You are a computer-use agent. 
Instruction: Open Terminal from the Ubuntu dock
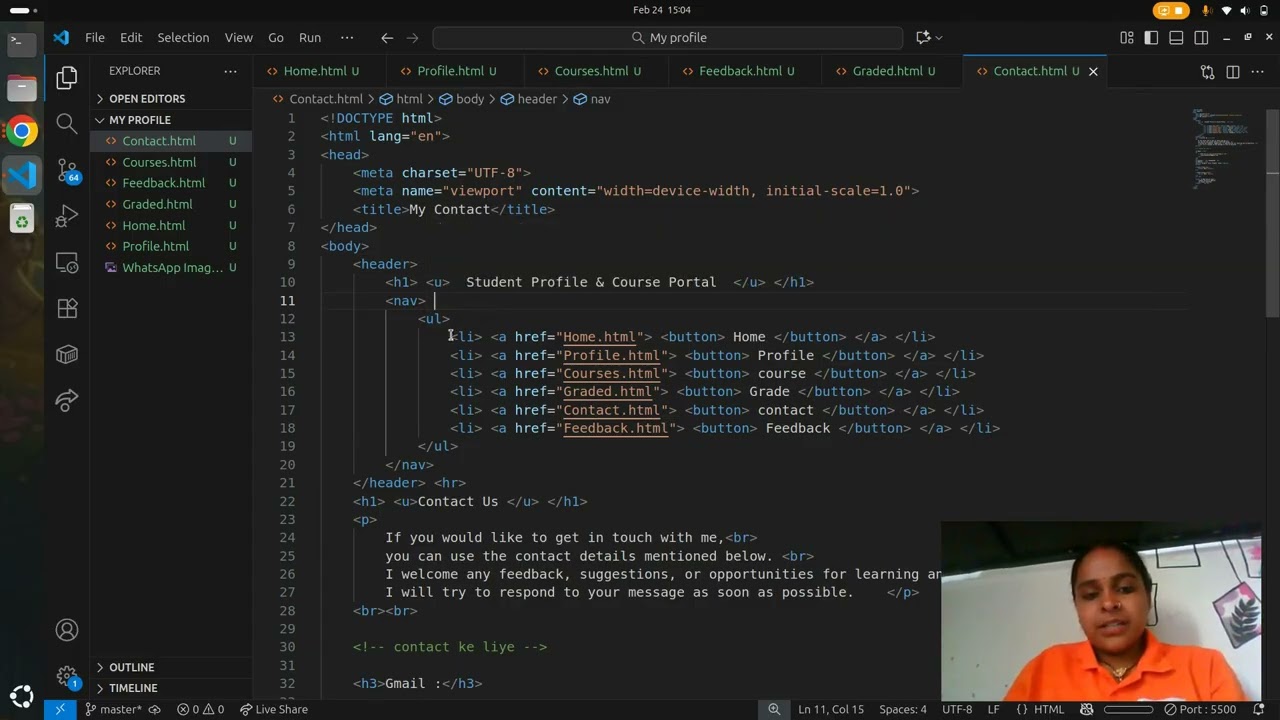pyautogui.click(x=22, y=43)
